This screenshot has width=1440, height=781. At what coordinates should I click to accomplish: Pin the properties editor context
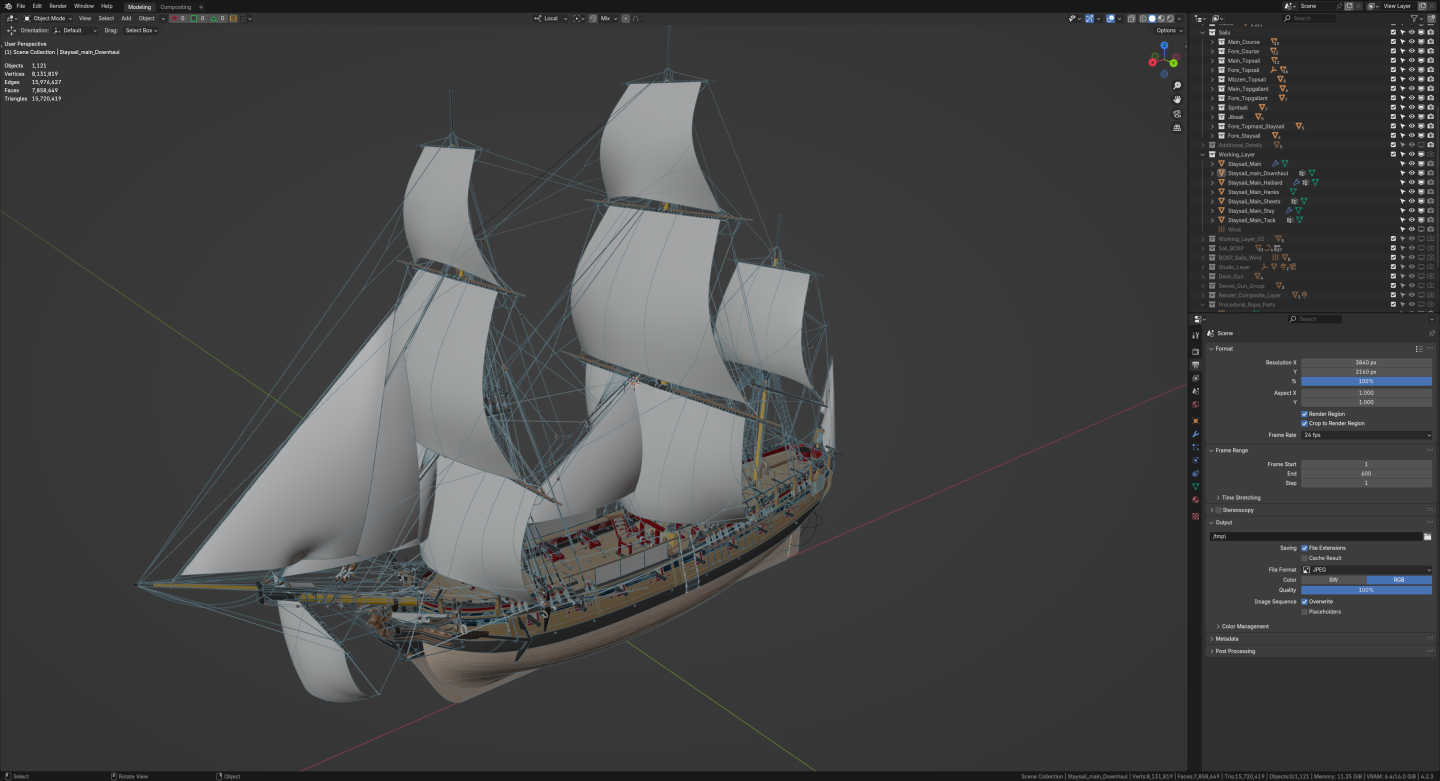pyautogui.click(x=1431, y=333)
